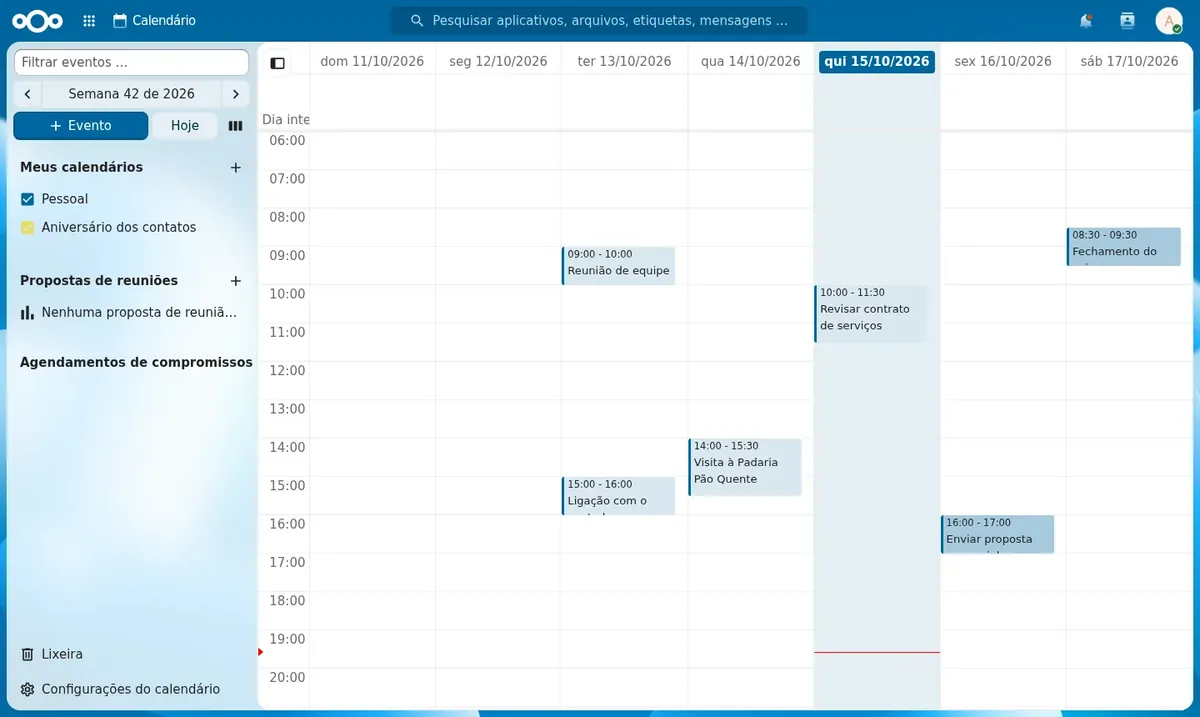
Task: Click the Dia inteiro all-day label
Action: 286,119
